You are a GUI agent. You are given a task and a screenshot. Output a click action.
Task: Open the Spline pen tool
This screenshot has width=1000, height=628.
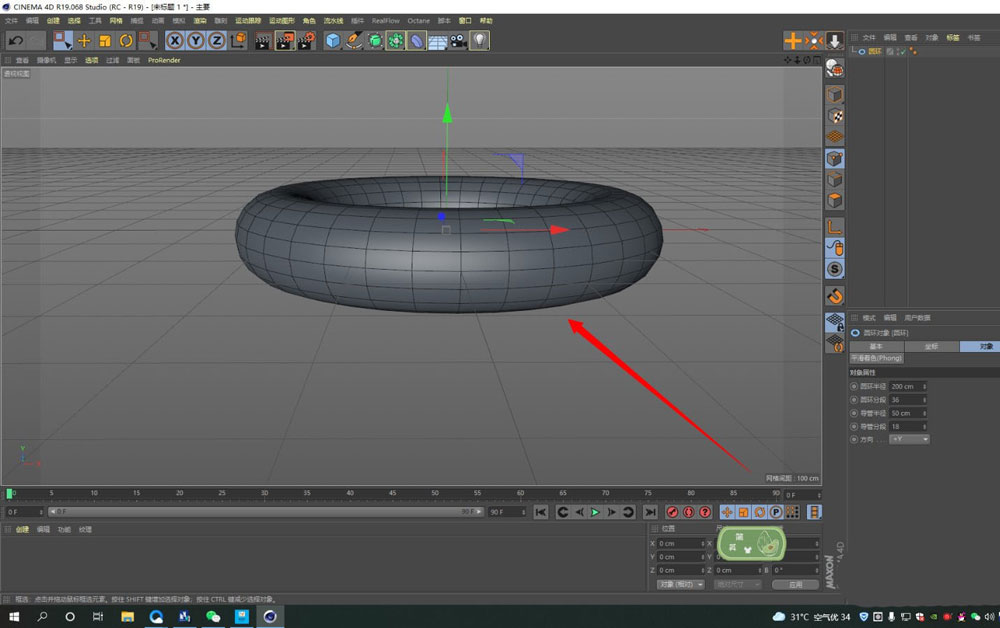click(354, 40)
